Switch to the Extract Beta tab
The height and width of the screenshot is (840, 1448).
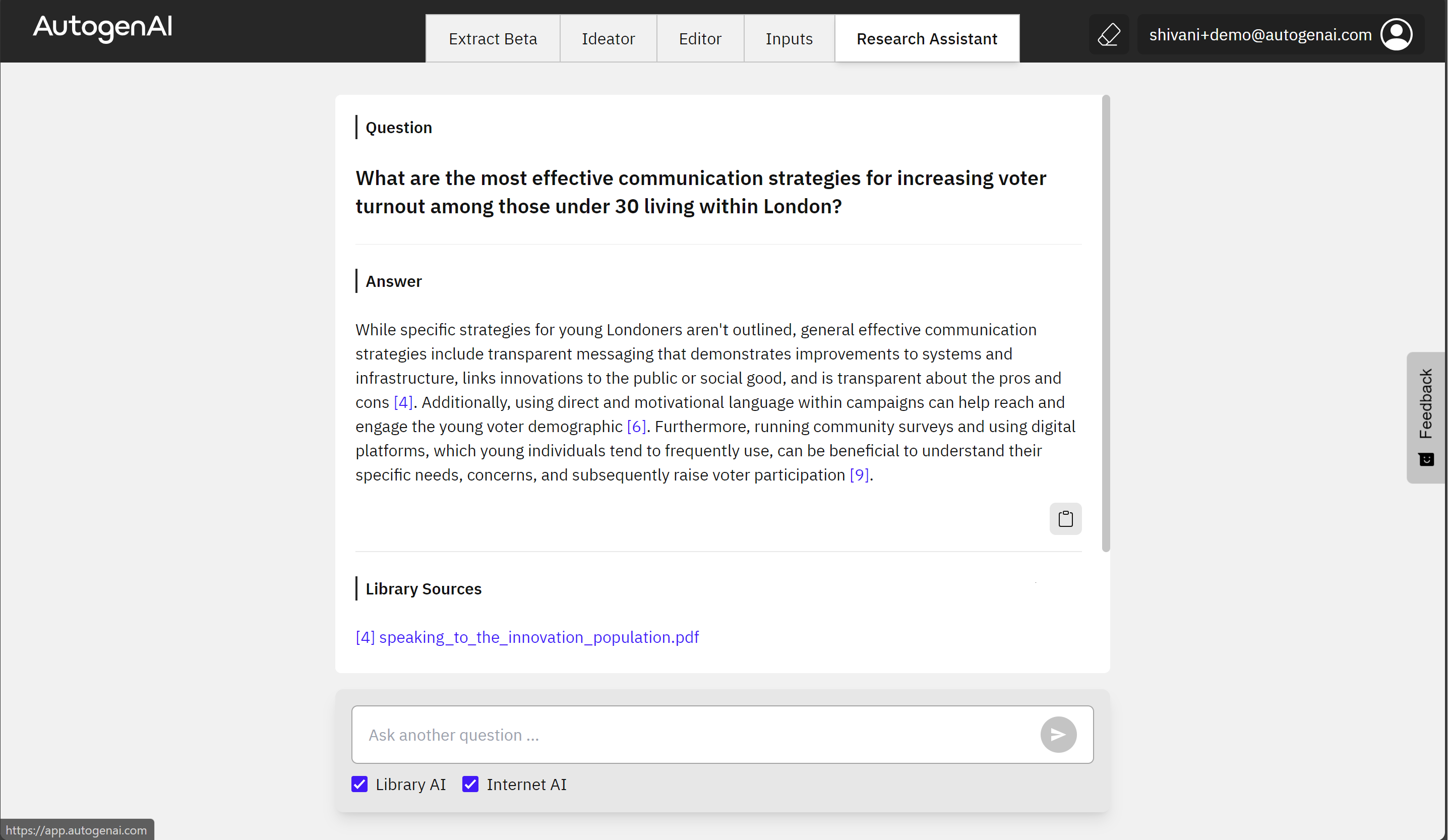point(493,38)
